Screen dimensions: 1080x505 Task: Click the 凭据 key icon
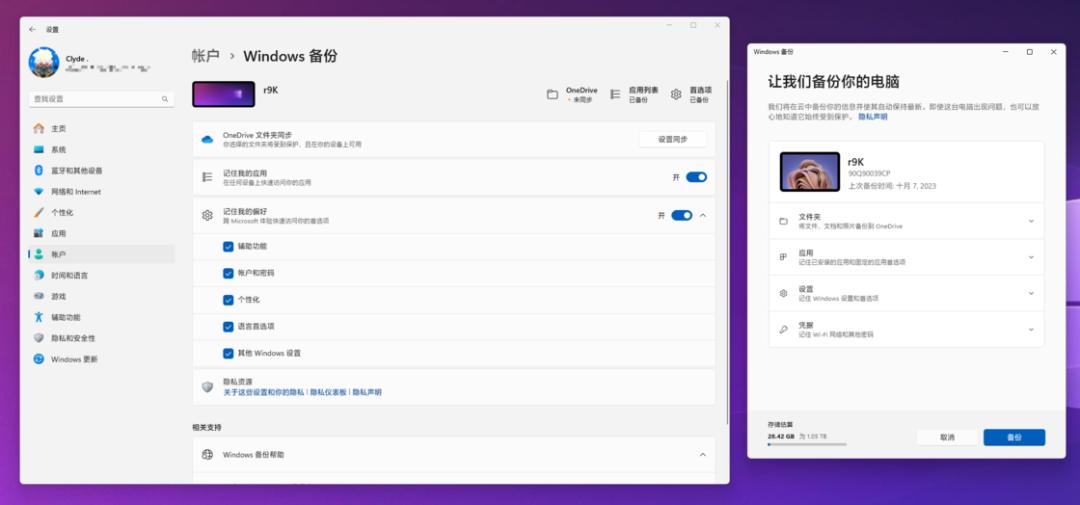point(783,329)
